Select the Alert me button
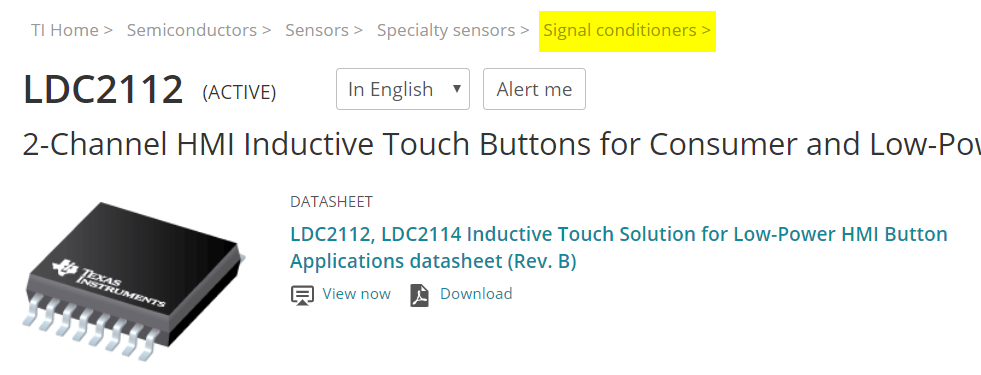Screen dimensions: 981x375 [x=534, y=89]
